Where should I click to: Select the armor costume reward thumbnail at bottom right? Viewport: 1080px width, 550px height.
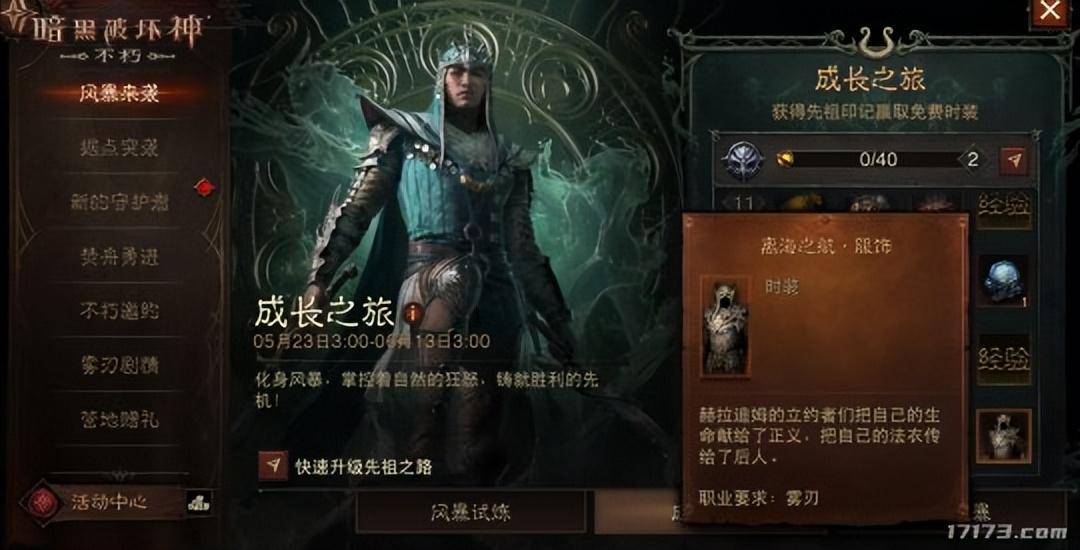[x=1004, y=436]
